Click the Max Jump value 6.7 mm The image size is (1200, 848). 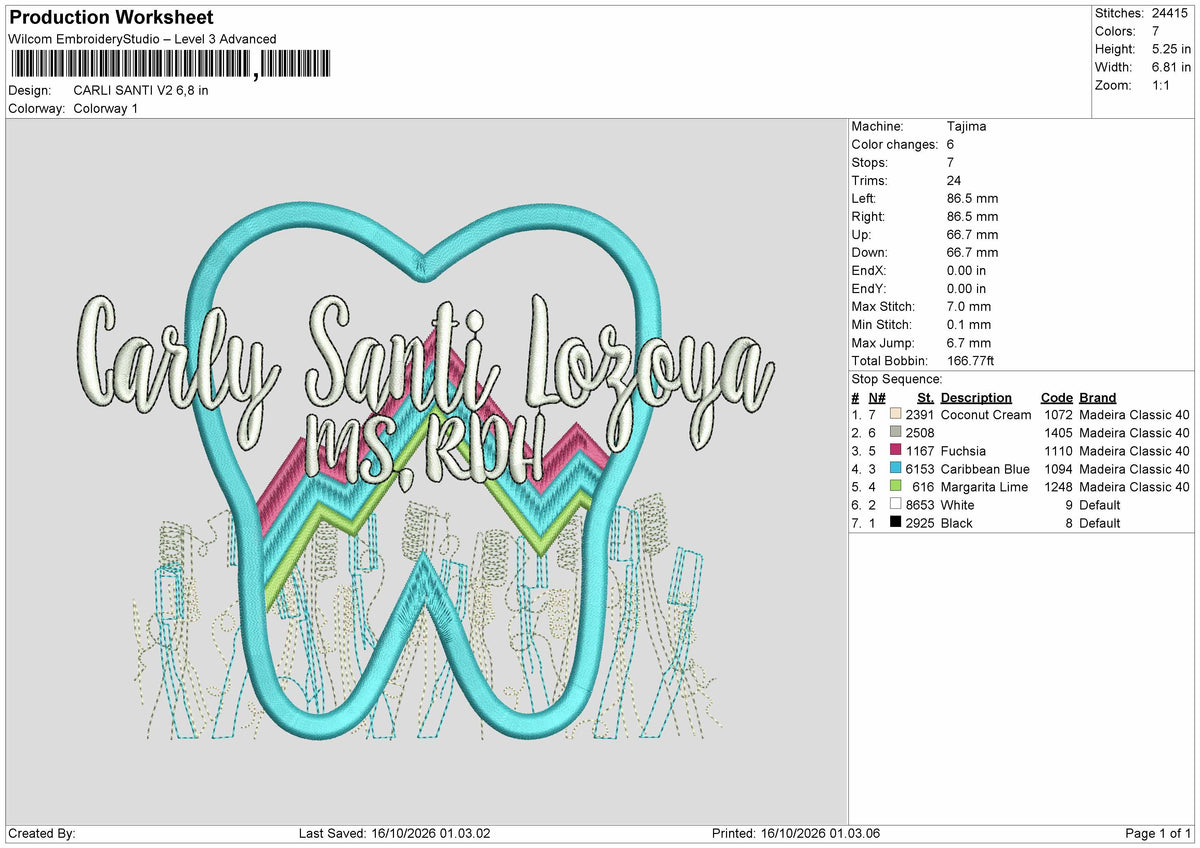(x=969, y=342)
